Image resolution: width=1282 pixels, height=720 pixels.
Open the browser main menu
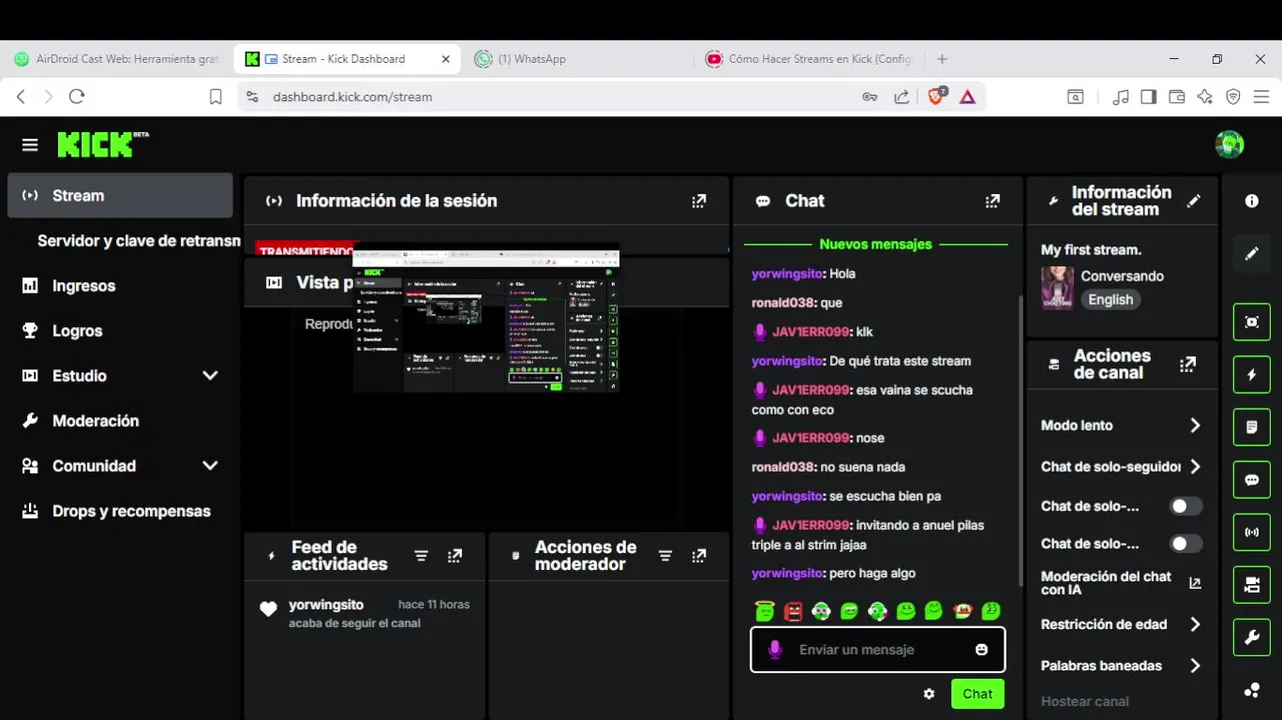[x=1262, y=97]
